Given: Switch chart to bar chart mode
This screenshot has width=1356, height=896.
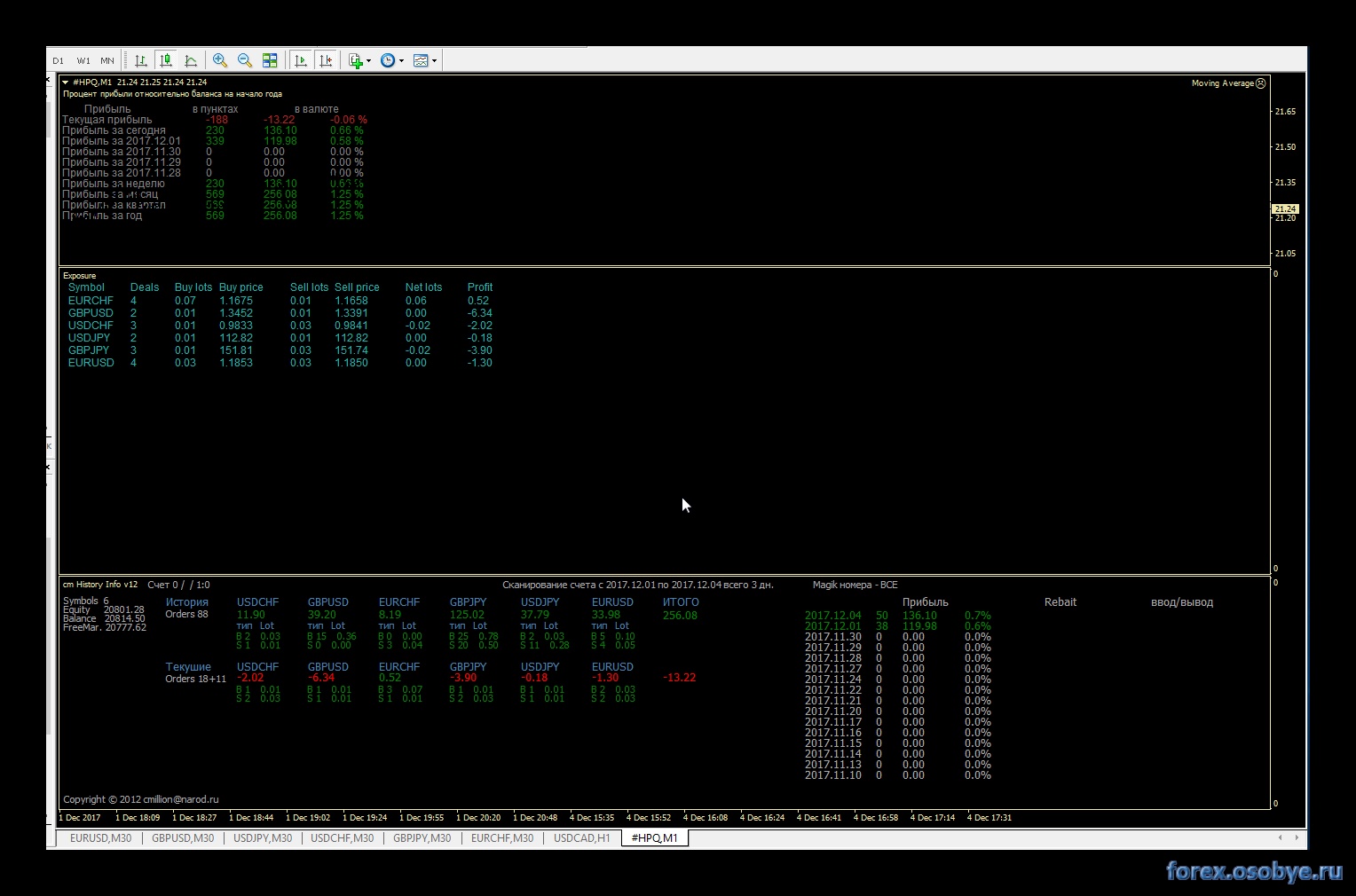Looking at the screenshot, I should click(141, 60).
